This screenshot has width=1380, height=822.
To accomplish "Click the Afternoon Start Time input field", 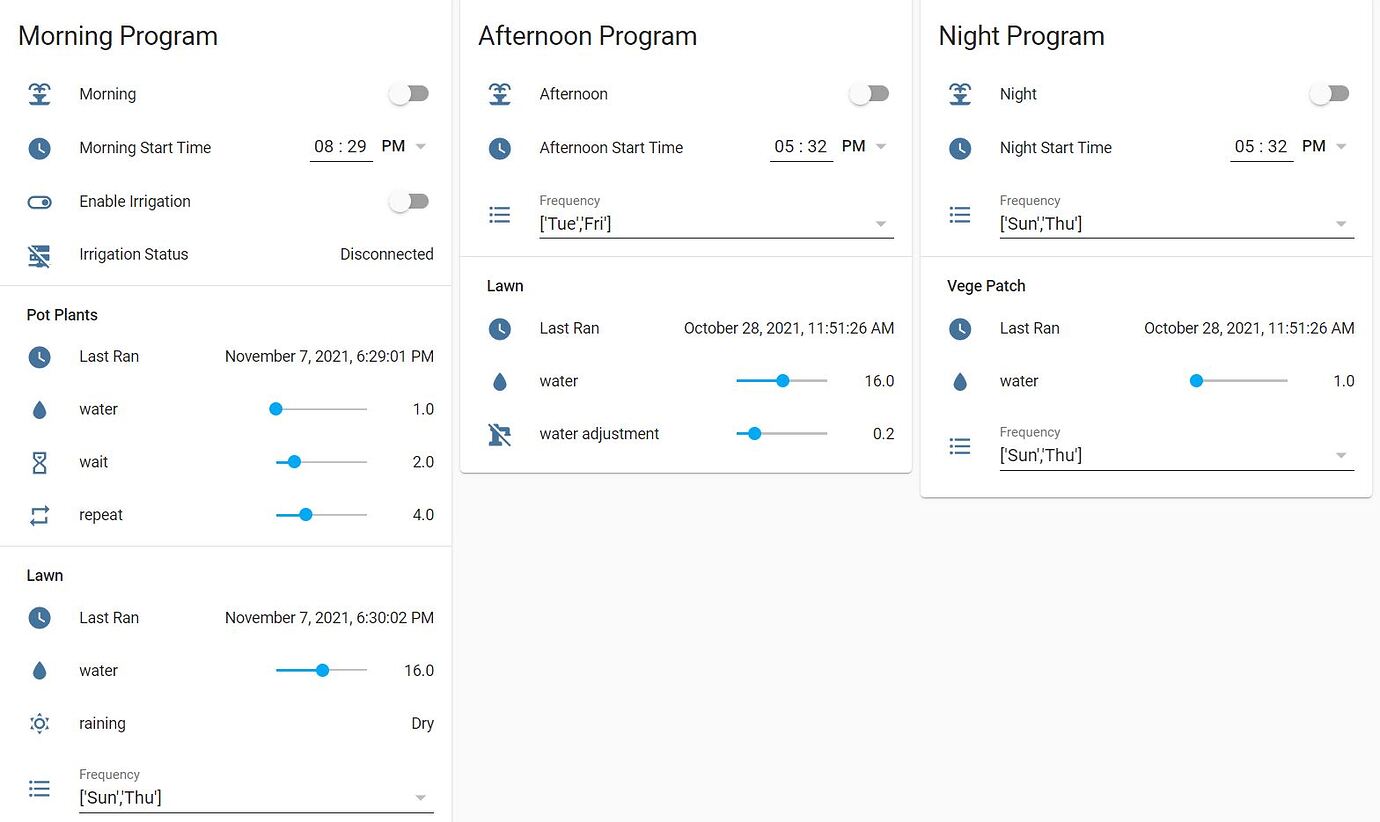I will tap(800, 146).
